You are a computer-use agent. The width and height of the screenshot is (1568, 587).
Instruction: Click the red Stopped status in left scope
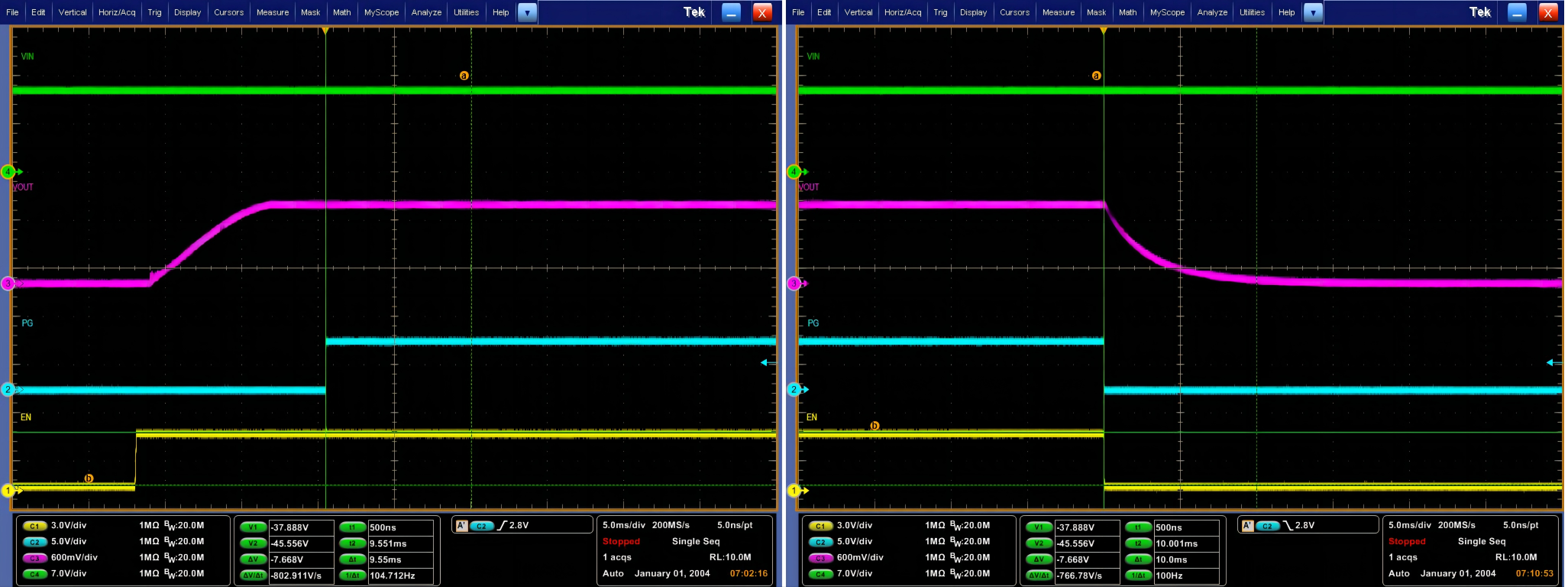click(621, 541)
